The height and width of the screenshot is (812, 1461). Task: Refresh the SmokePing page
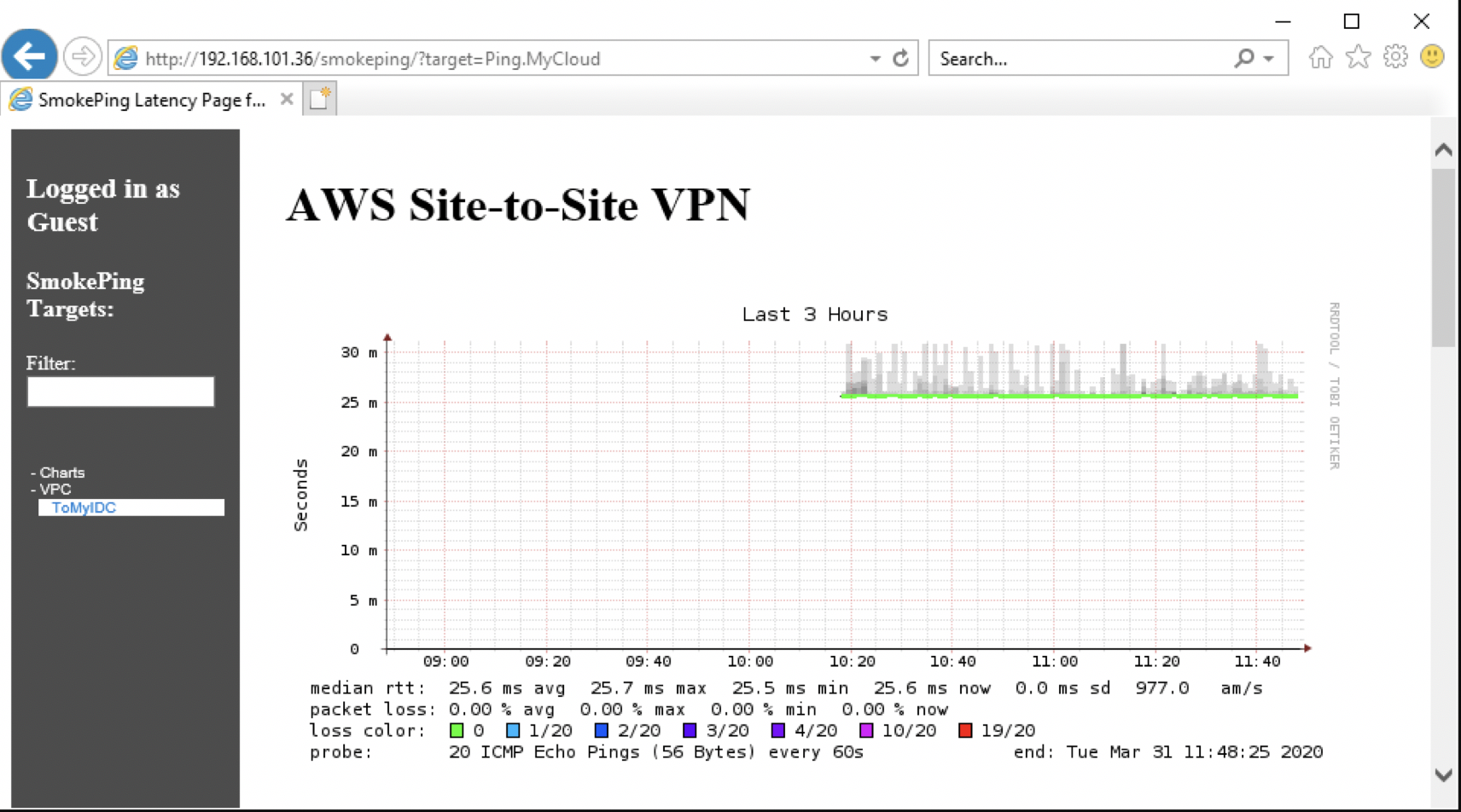(x=900, y=58)
